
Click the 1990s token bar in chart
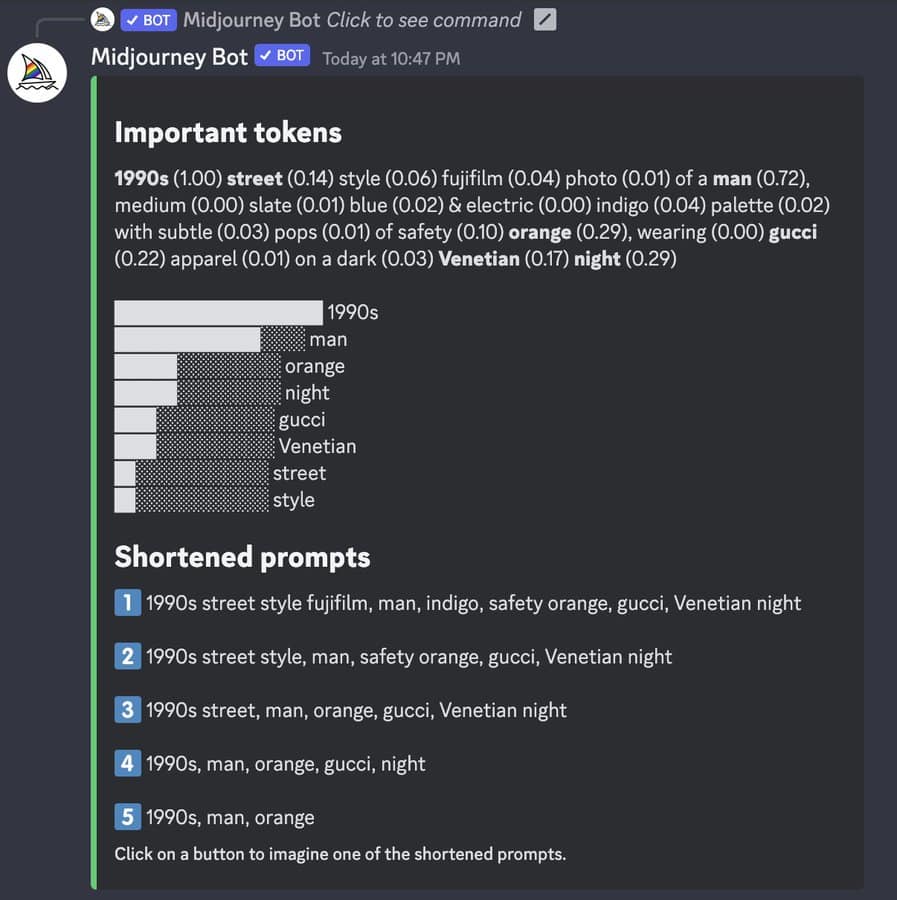coord(218,313)
